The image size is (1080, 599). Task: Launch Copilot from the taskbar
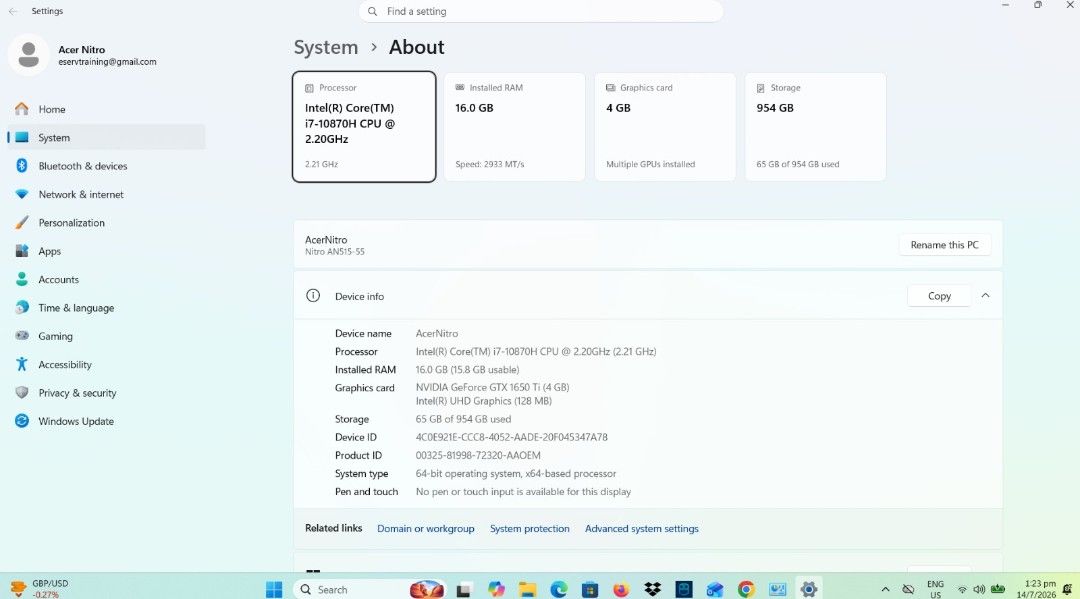click(496, 589)
